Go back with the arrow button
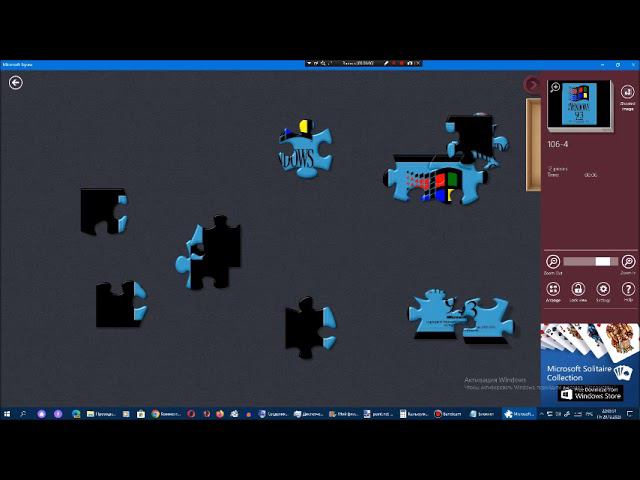The image size is (640, 480). coord(16,83)
